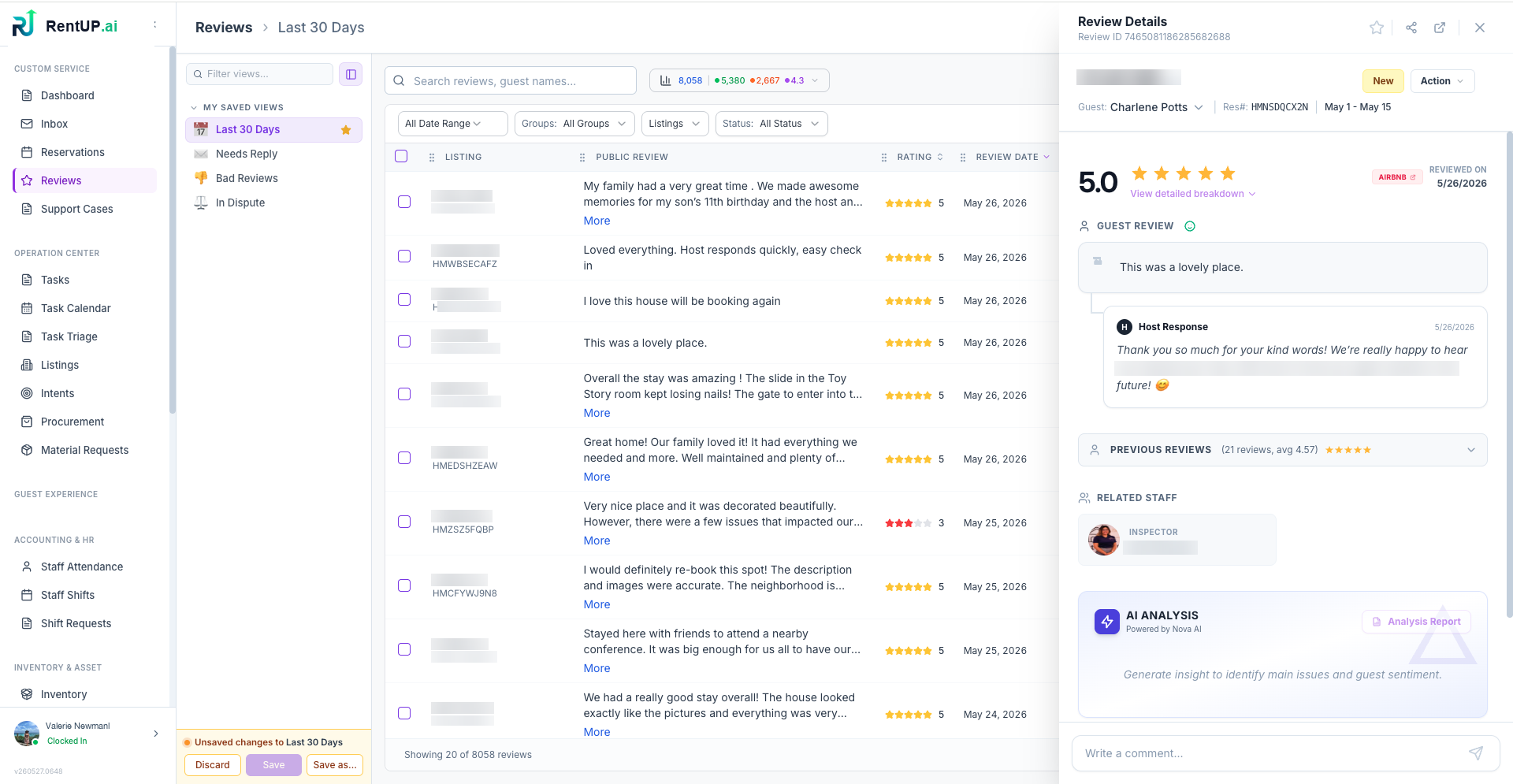Check the 'I love this house' review row
Viewport: 1513px width, 784px height.
click(x=404, y=299)
